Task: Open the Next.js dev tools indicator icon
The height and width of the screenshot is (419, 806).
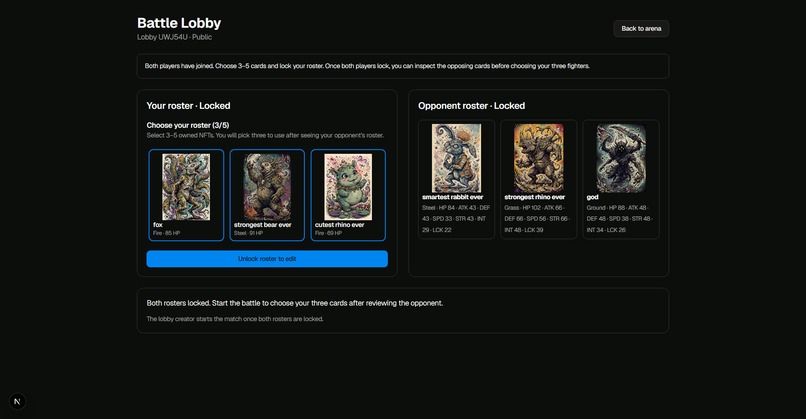Action: (x=17, y=402)
